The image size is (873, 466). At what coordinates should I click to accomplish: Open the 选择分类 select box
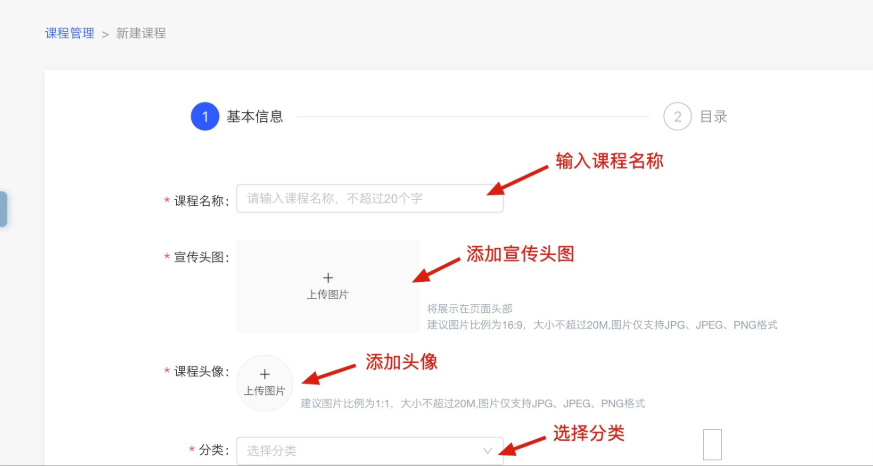pyautogui.click(x=360, y=451)
